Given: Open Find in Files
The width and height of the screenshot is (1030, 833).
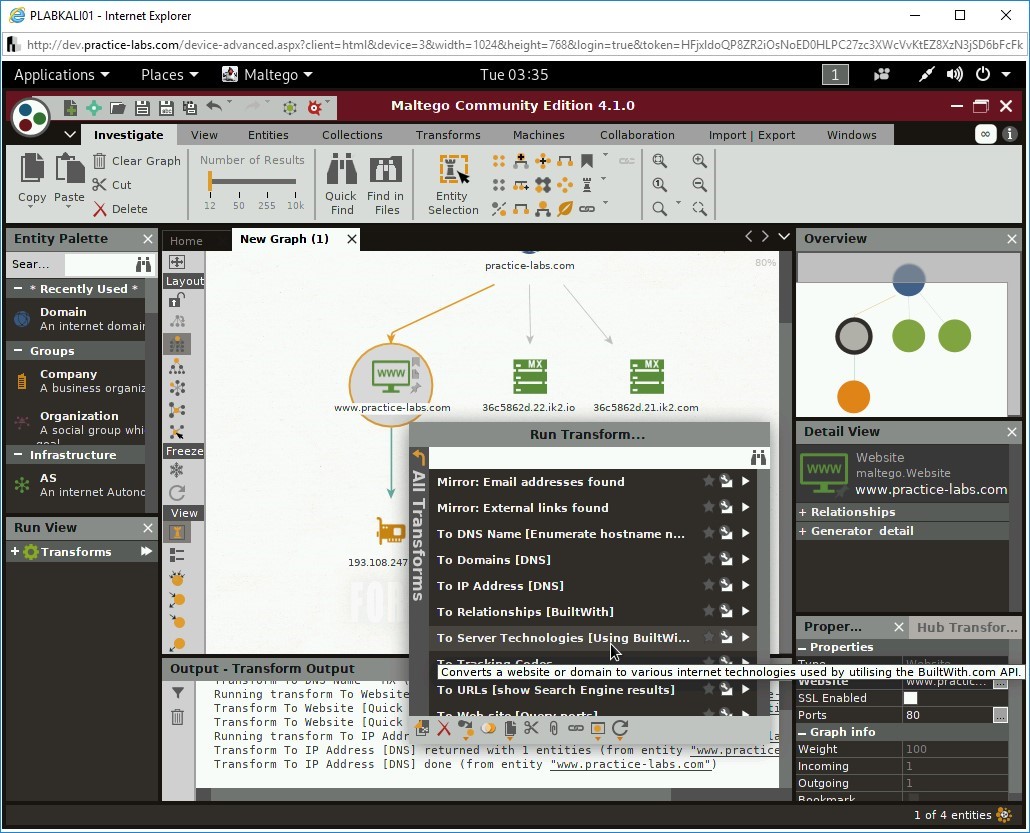Looking at the screenshot, I should 386,180.
